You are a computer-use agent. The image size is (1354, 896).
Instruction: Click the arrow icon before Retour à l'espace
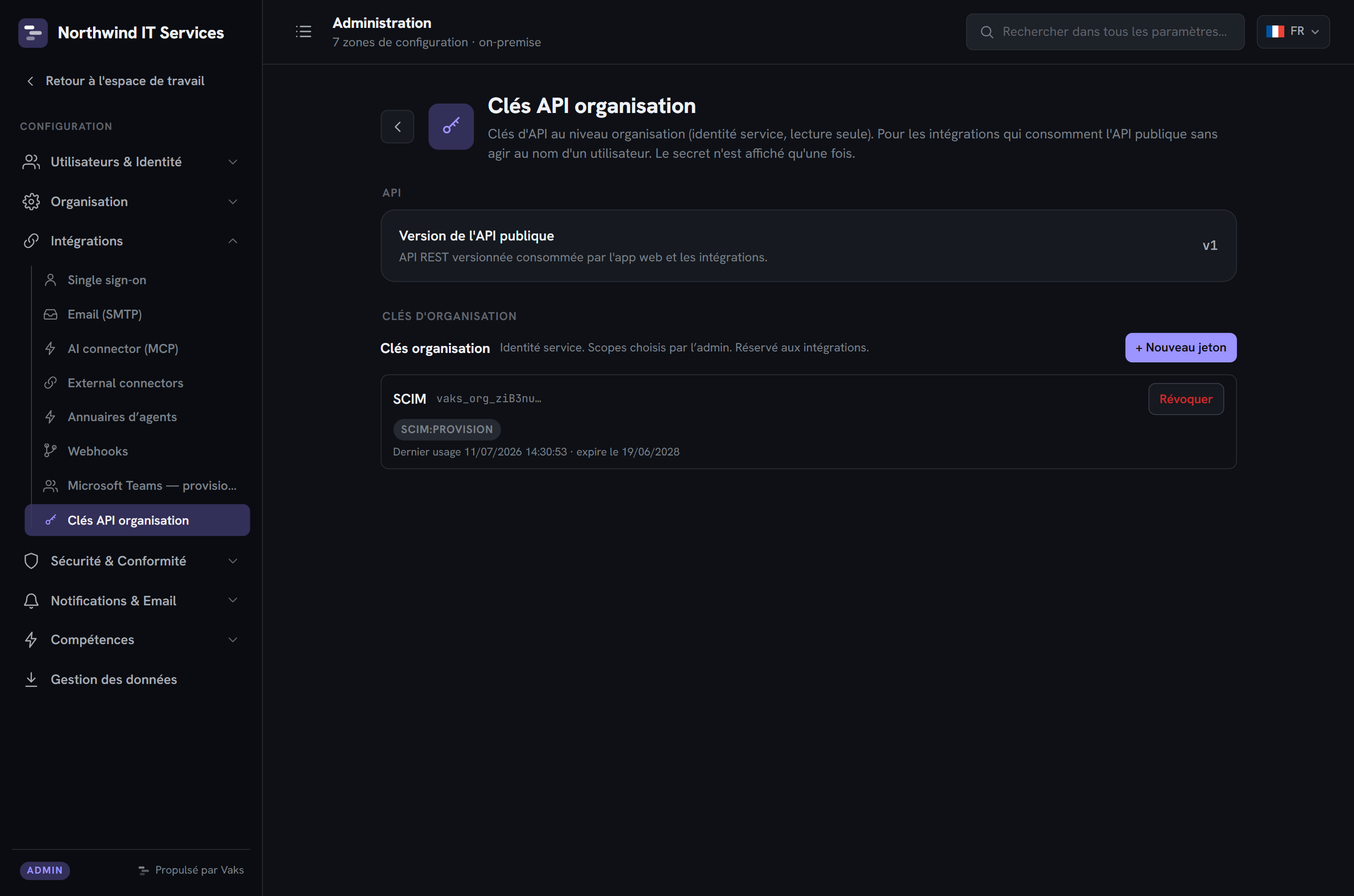(x=30, y=81)
